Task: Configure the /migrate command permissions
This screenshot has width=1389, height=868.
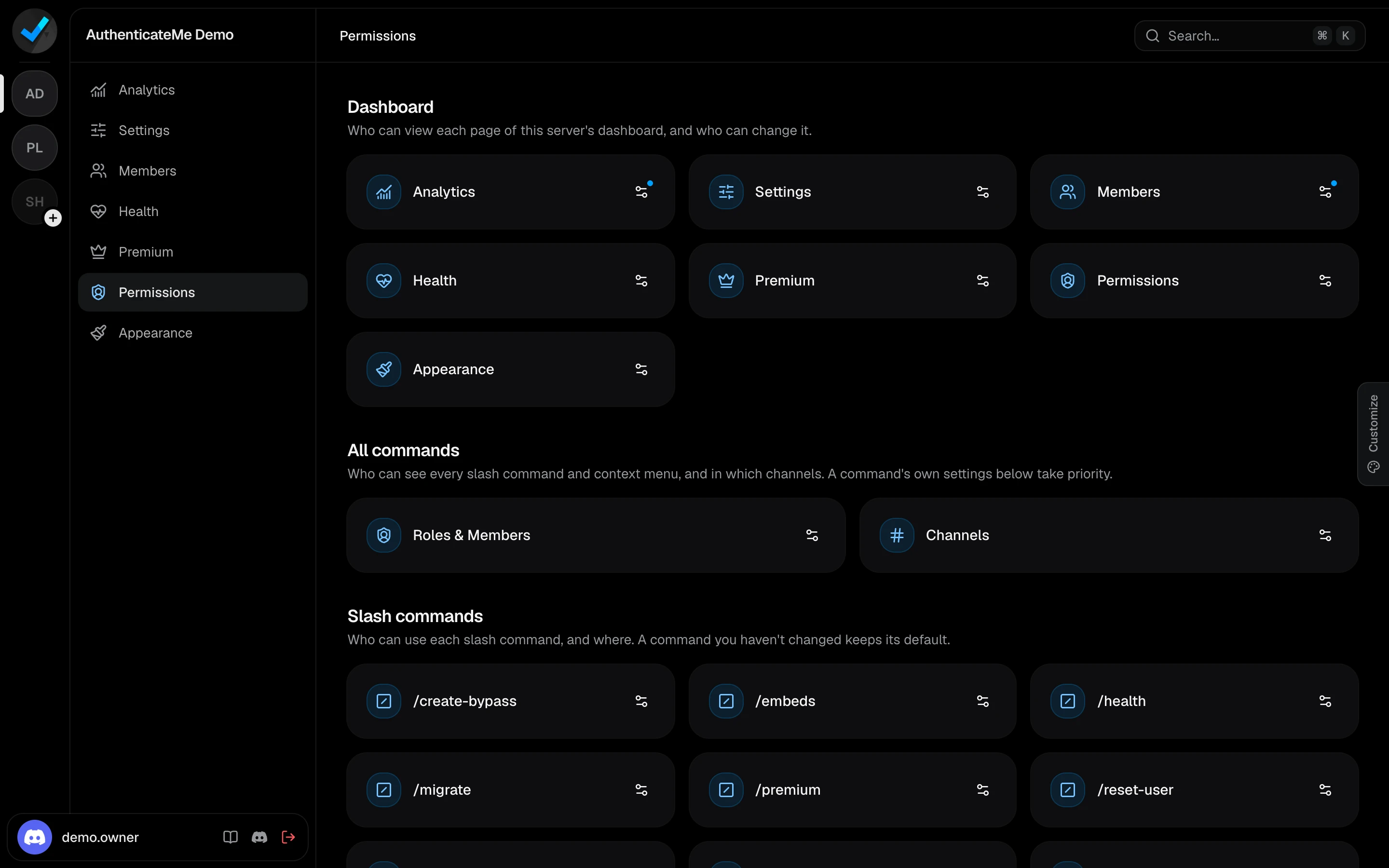Action: tap(641, 790)
